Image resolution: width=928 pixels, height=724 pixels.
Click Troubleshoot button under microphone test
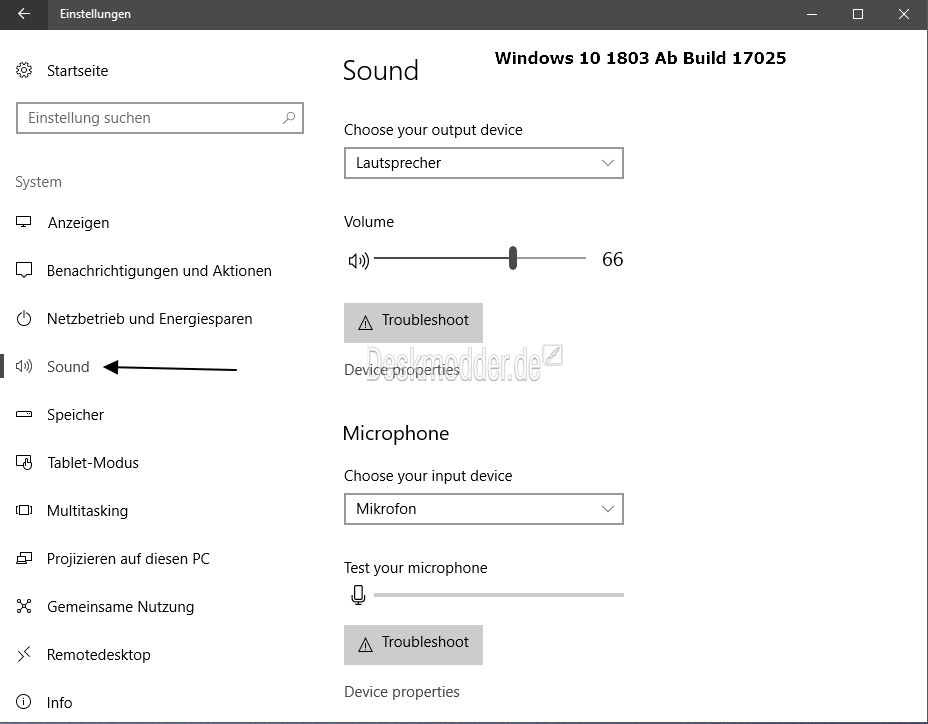(x=413, y=645)
